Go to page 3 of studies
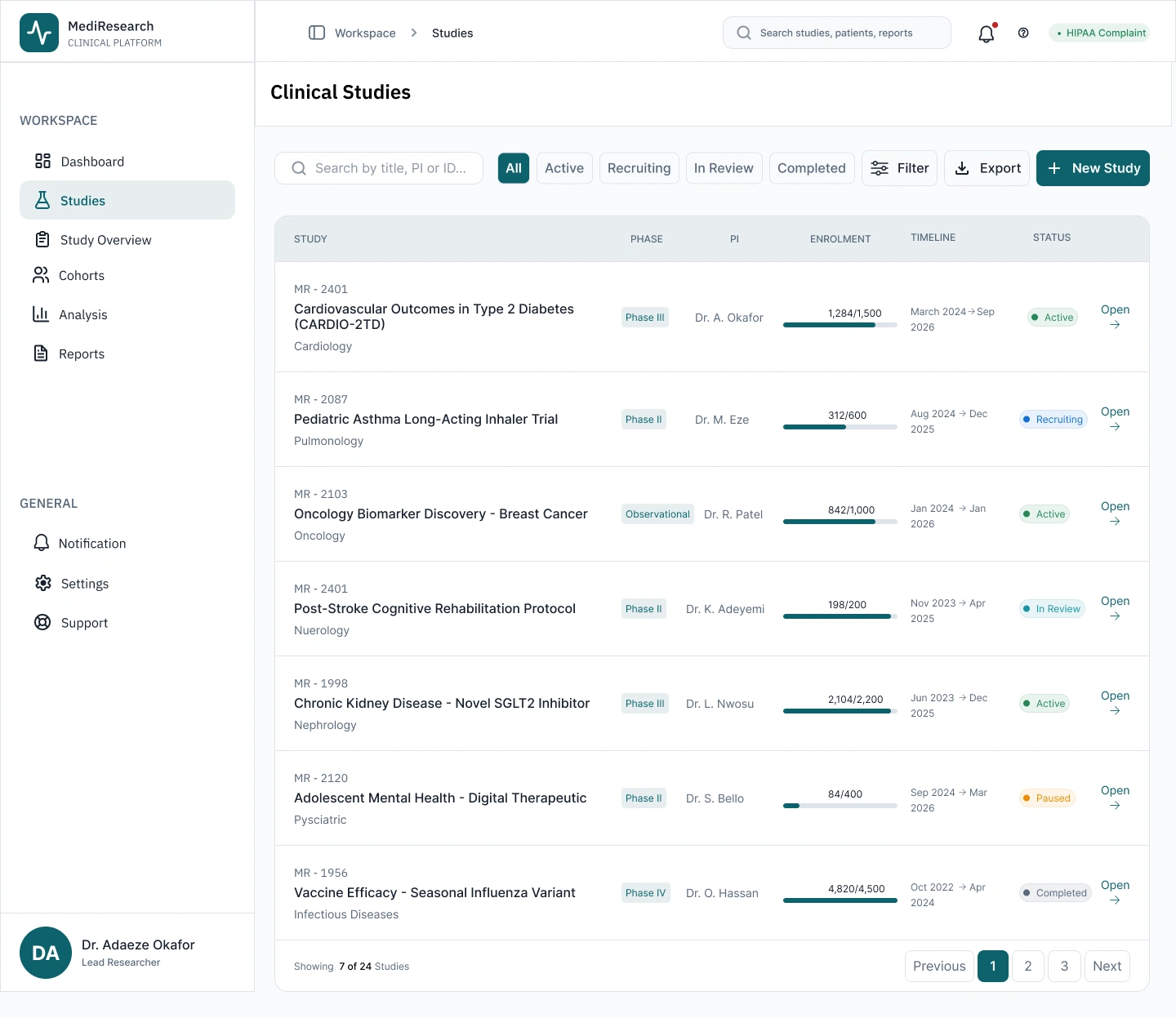The height and width of the screenshot is (1018, 1176). tap(1064, 966)
